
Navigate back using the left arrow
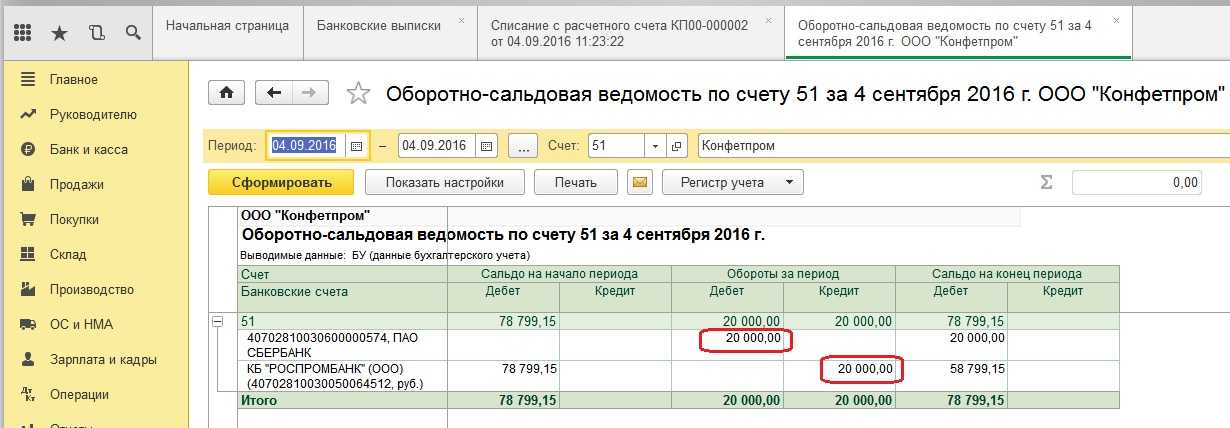point(274,93)
